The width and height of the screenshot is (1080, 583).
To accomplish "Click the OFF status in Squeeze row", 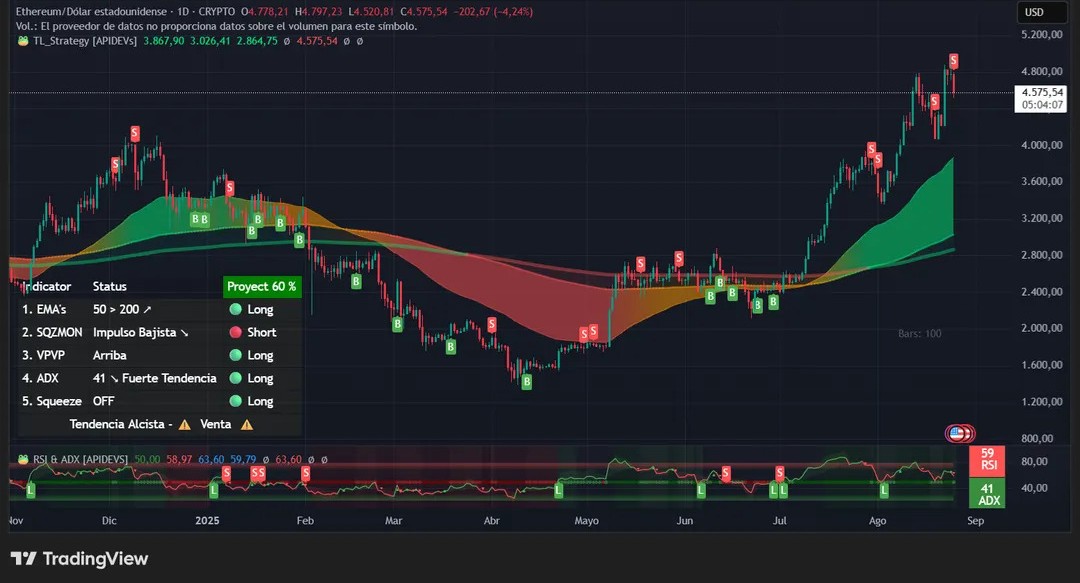I will [103, 401].
